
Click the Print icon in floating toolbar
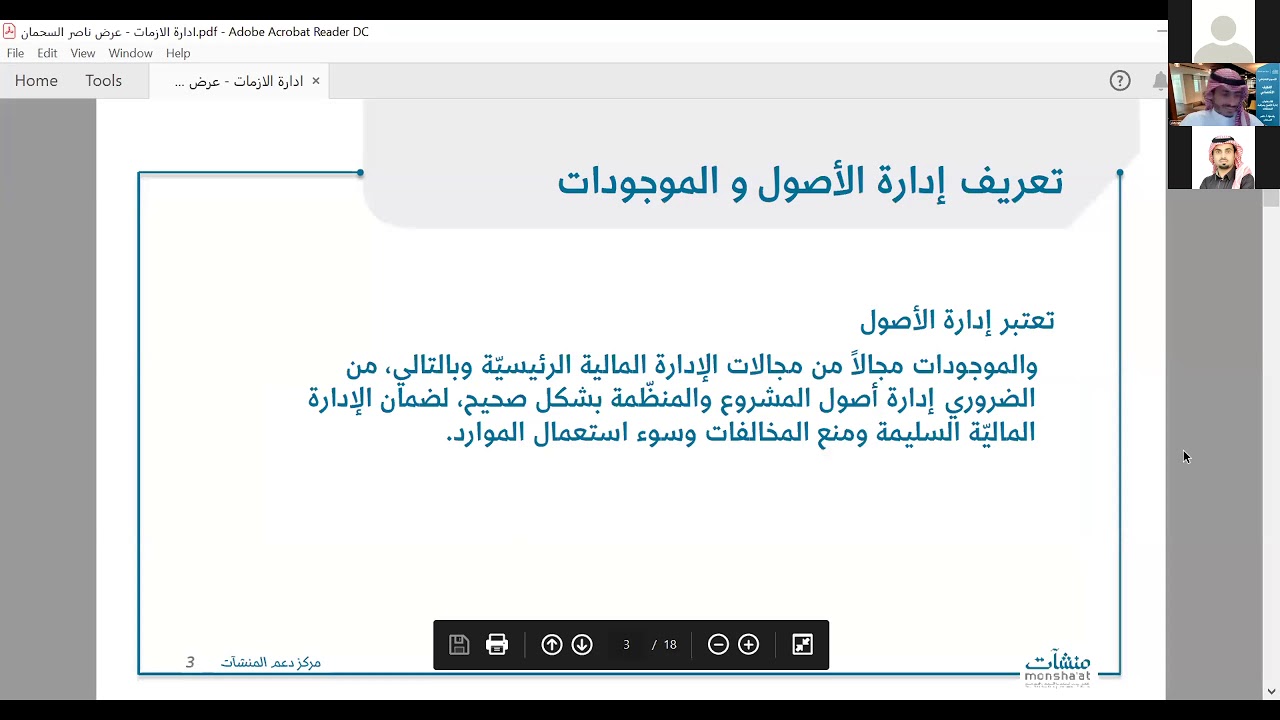pyautogui.click(x=497, y=645)
